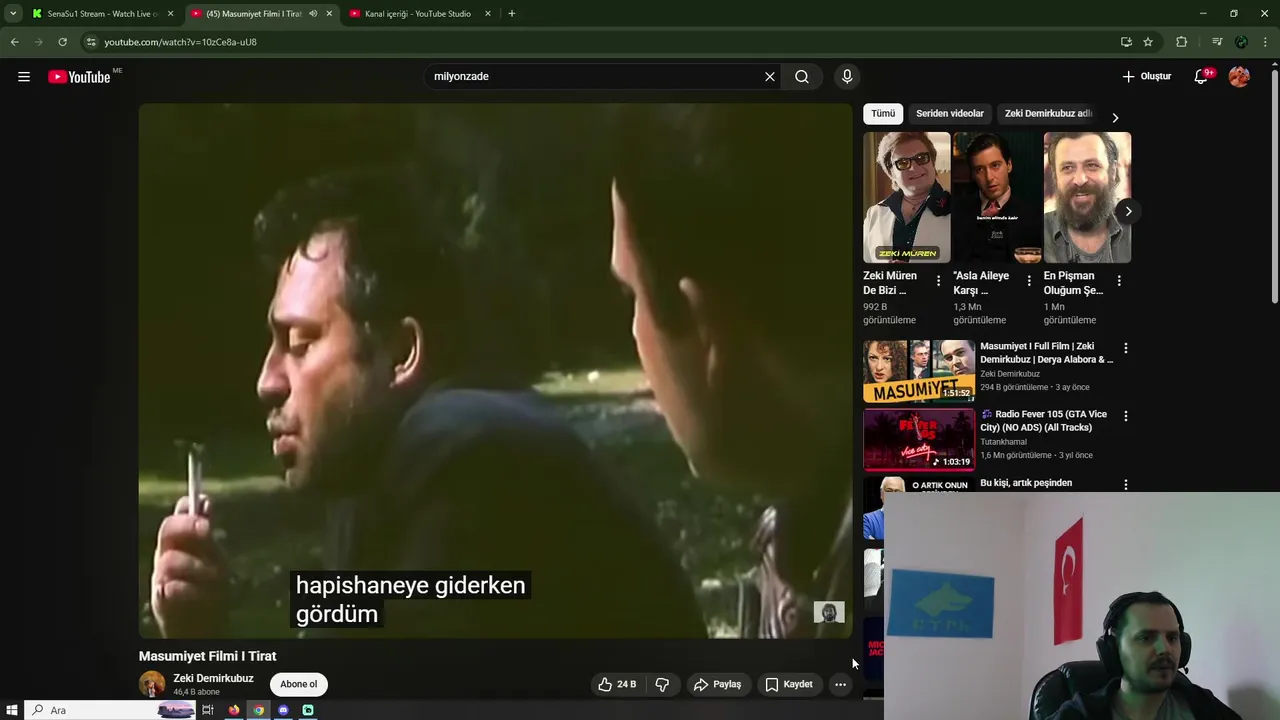Image resolution: width=1280 pixels, height=720 pixels.
Task: Open the Oluştur create menu
Action: pos(1146,77)
